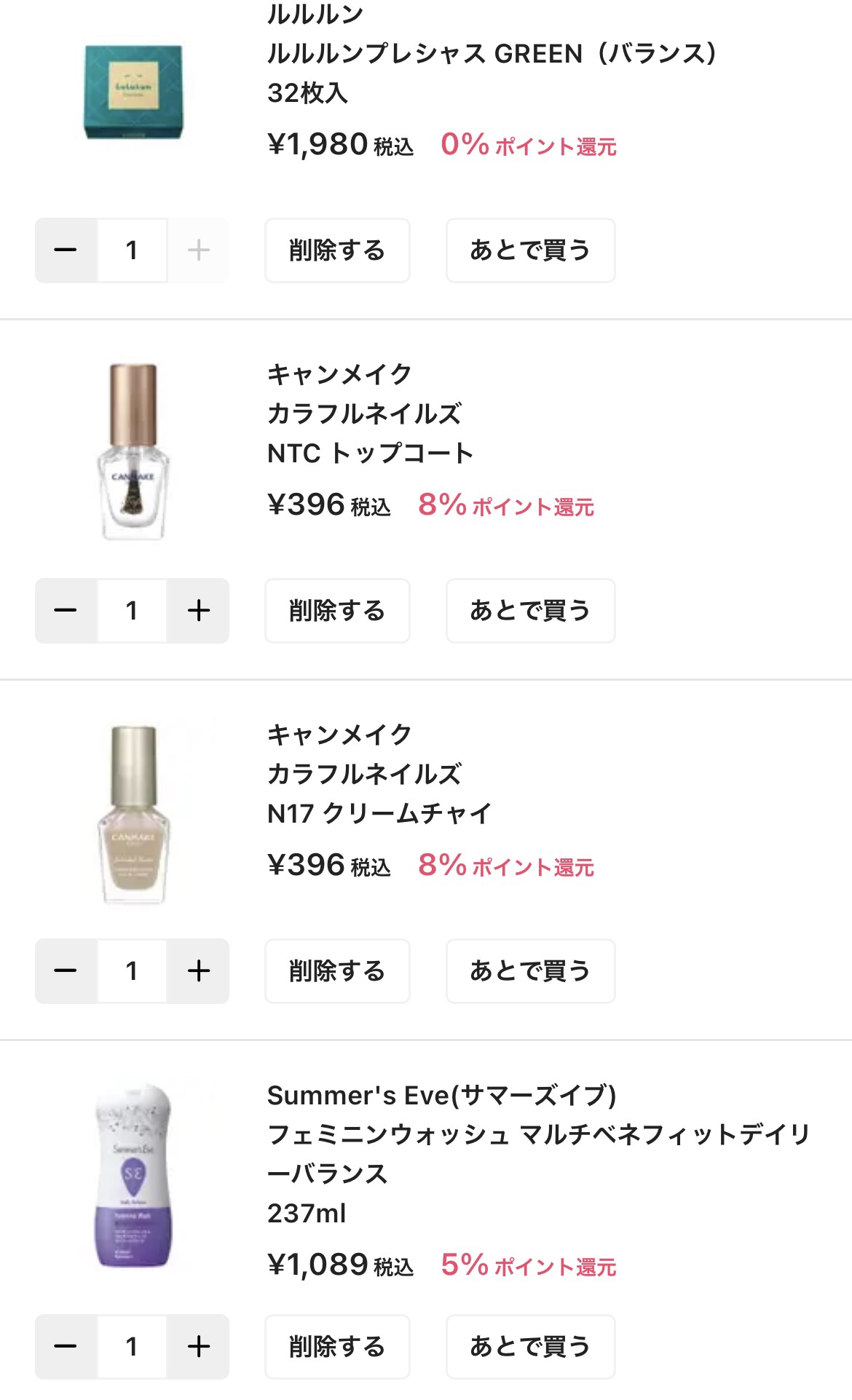Increase quantity of Summer's Eve wash
This screenshot has width=852, height=1400.
coord(198,1347)
